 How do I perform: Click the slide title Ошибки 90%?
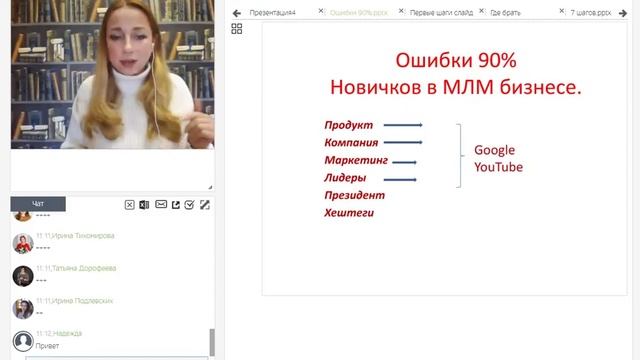[x=456, y=60]
